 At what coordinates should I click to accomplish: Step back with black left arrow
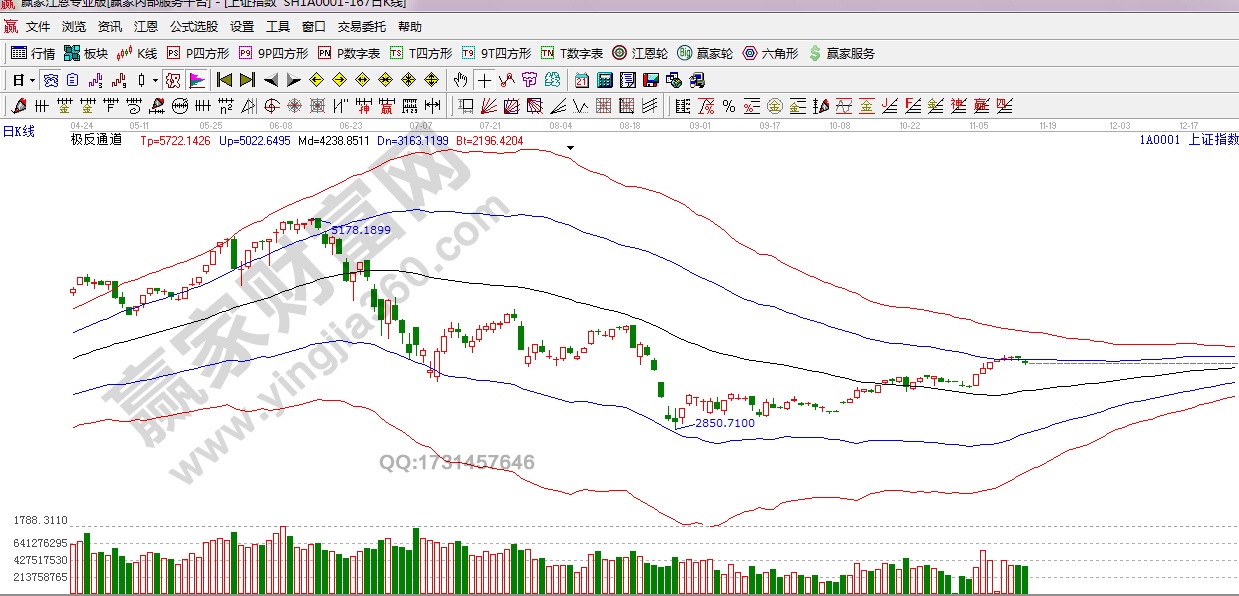coord(270,80)
